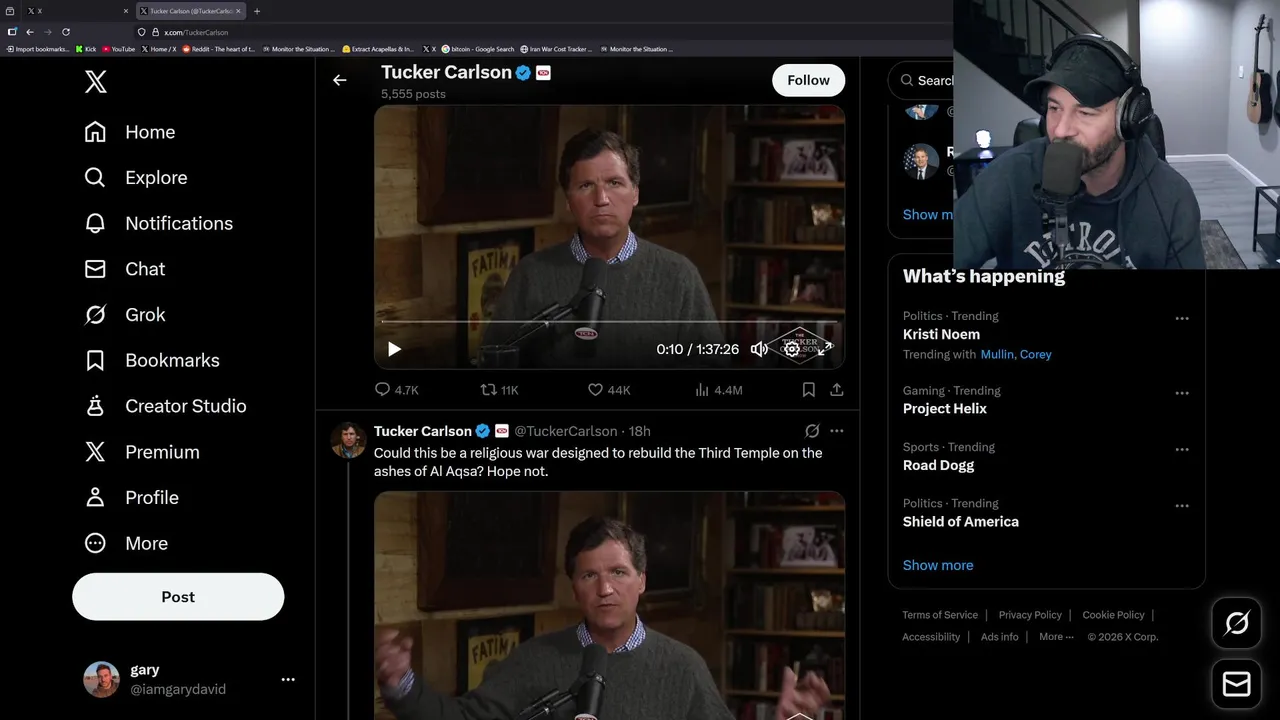Expand first video to fullscreen
The width and height of the screenshot is (1280, 720).
point(824,349)
